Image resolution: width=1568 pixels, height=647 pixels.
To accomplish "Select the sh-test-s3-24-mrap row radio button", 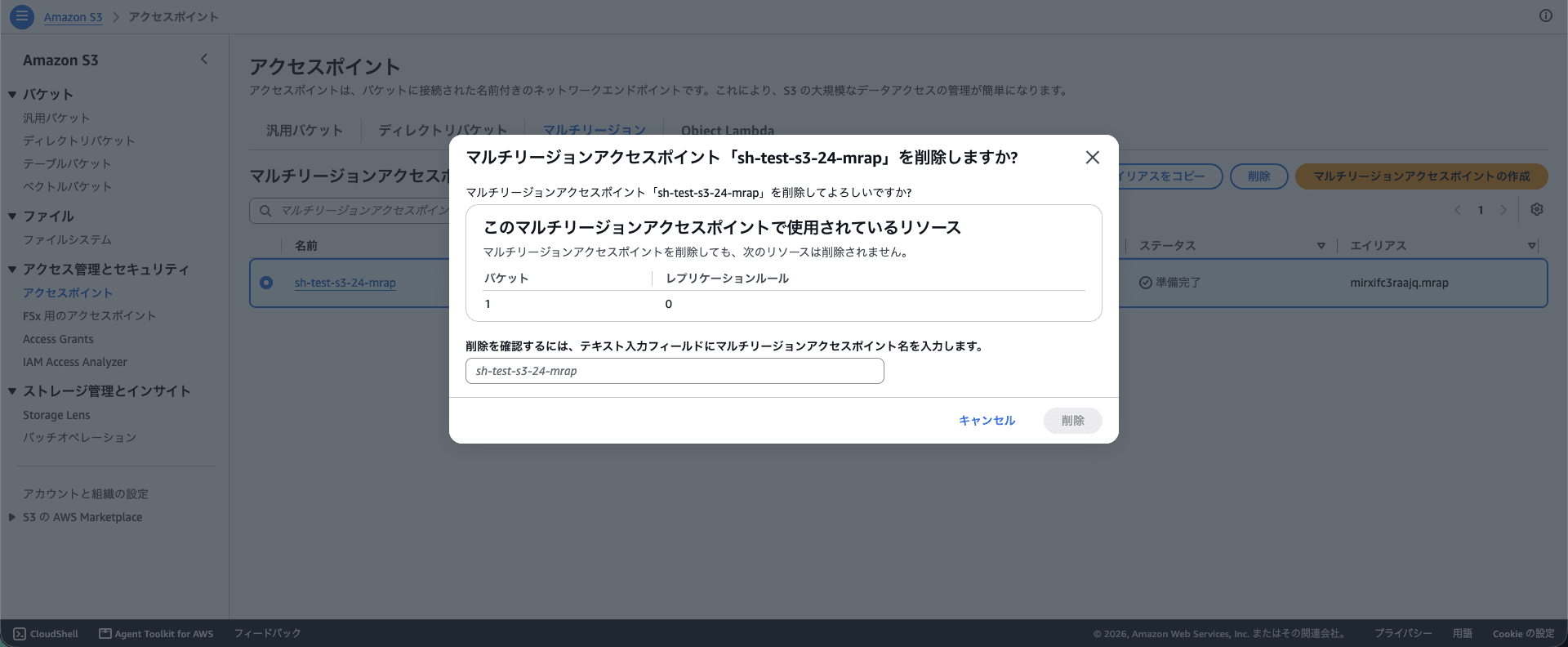I will (x=266, y=283).
